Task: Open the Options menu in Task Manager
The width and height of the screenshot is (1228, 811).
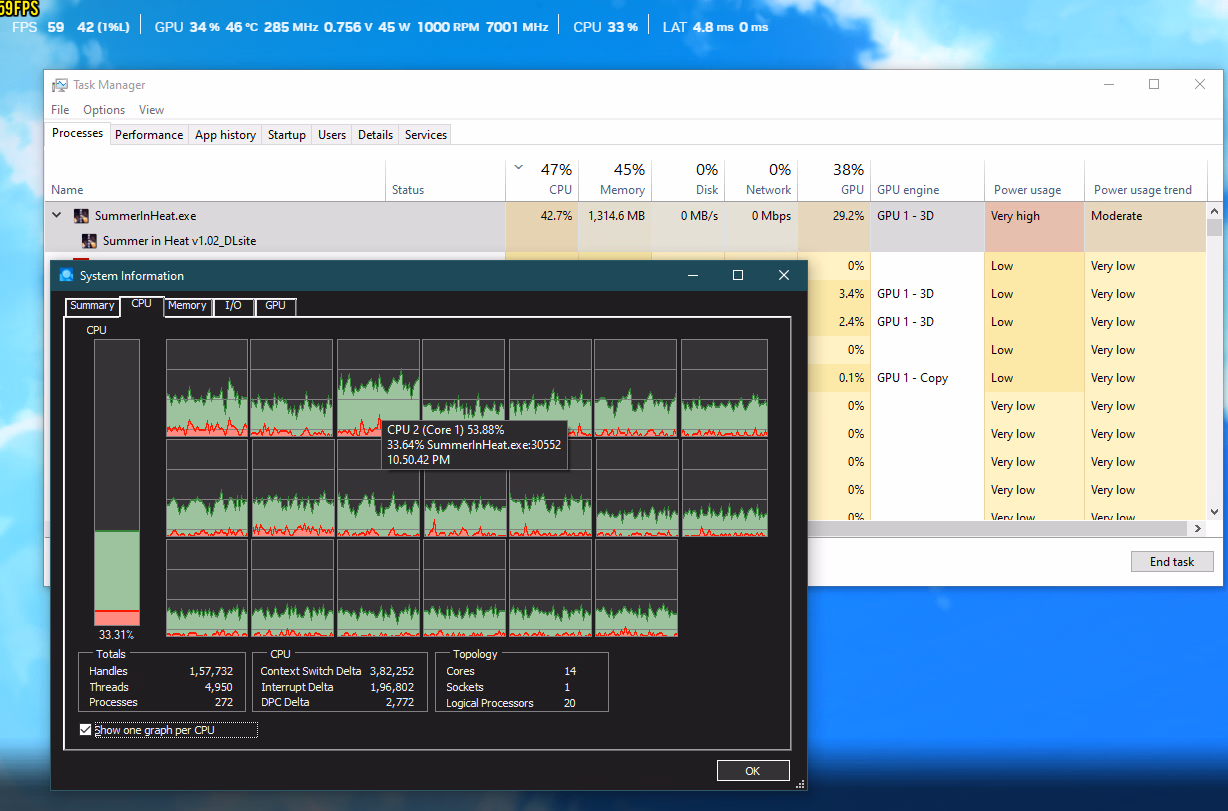Action: (x=104, y=110)
